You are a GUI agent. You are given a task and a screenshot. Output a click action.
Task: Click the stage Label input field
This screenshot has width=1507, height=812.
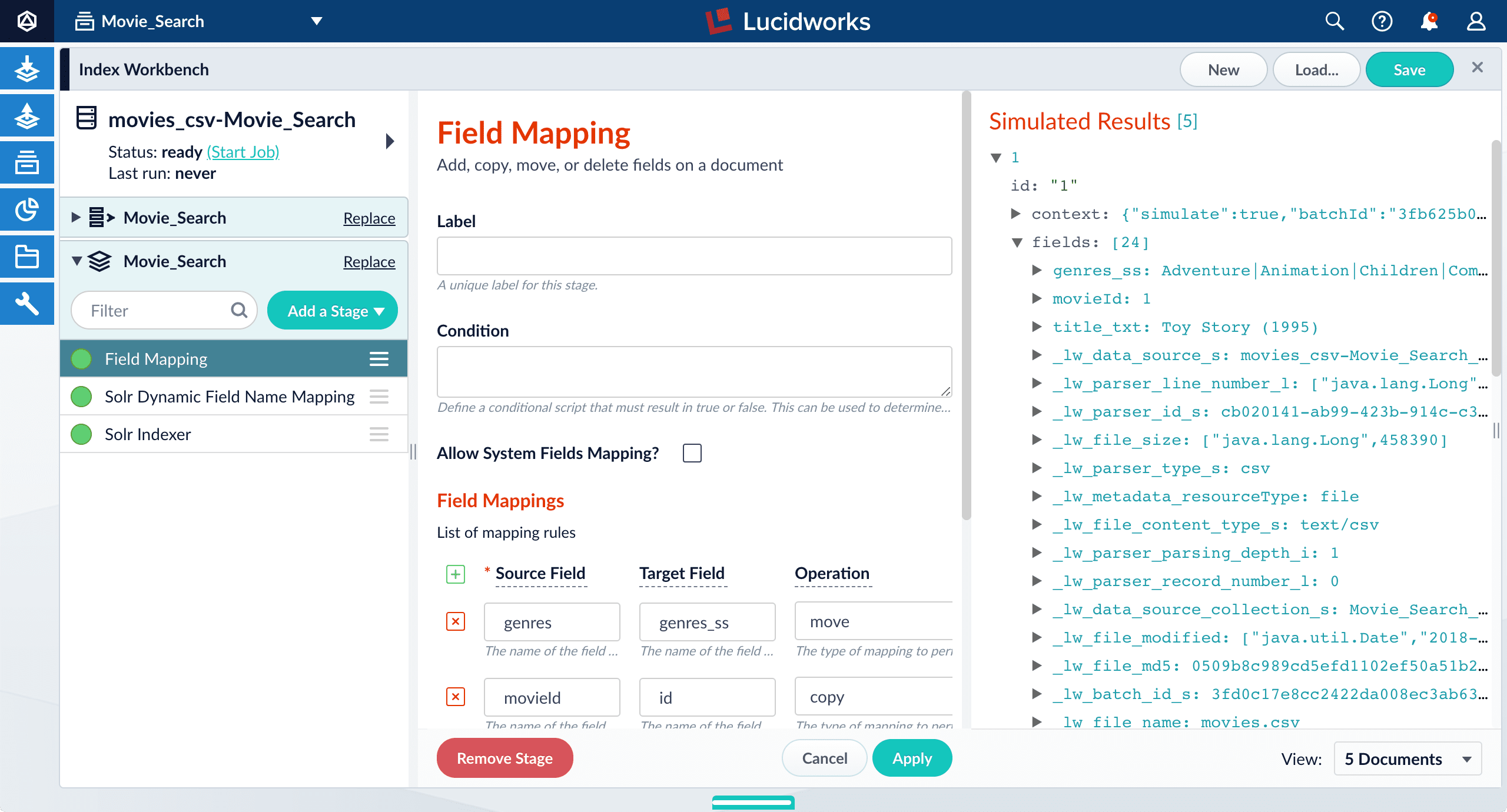coord(694,256)
